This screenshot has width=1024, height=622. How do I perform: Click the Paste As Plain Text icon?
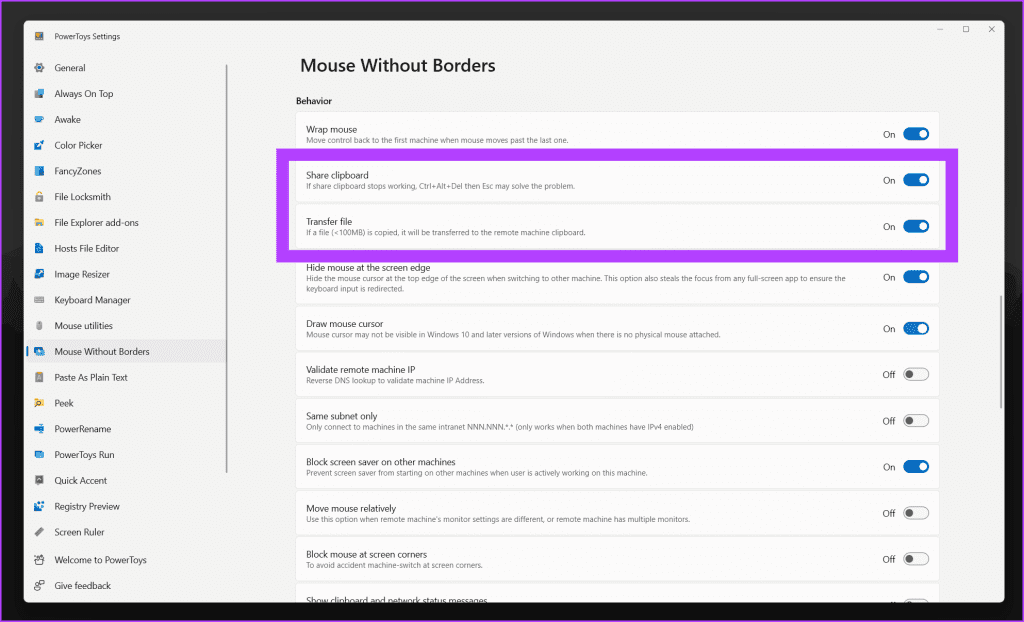[39, 377]
